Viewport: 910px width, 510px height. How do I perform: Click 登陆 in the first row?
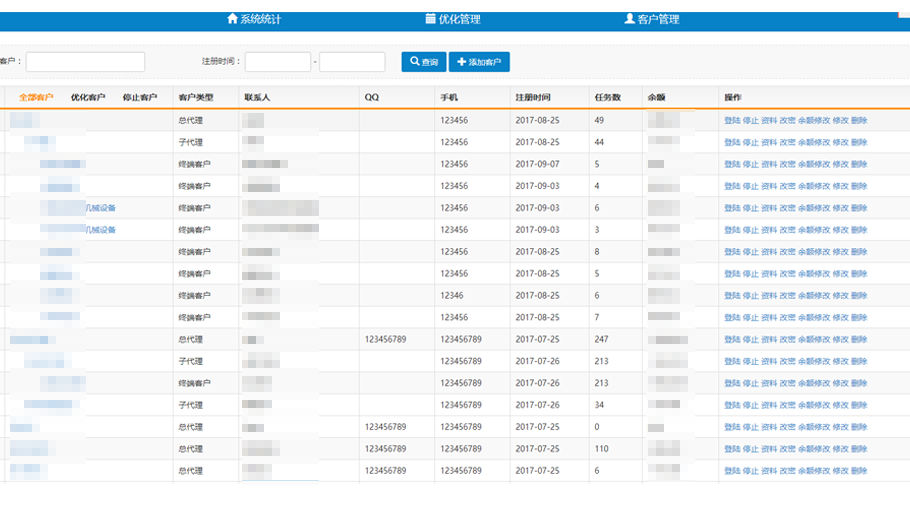[732, 121]
